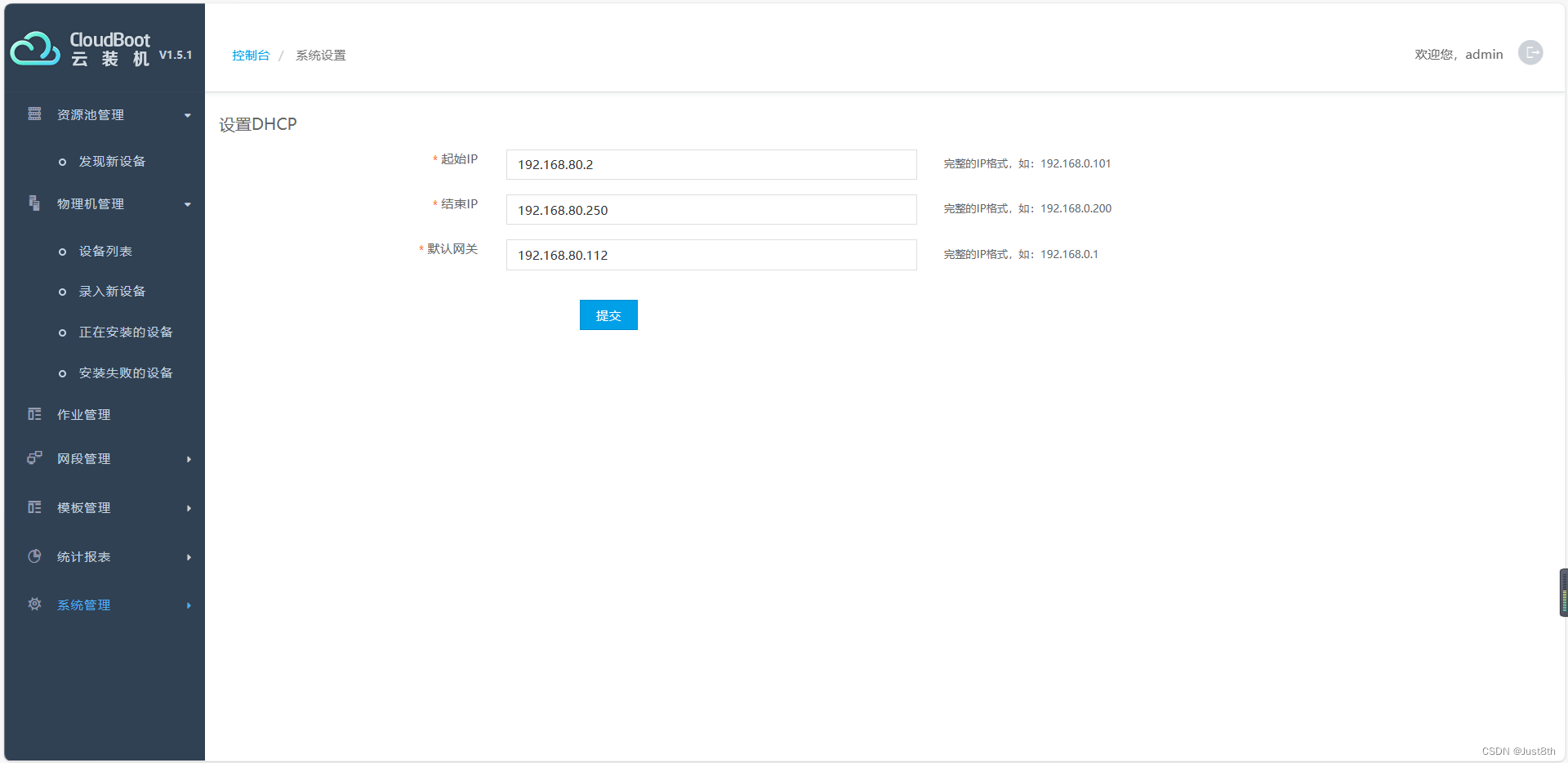The width and height of the screenshot is (1568, 763).
Task: Click the 系统管理 gear icon
Action: coord(33,605)
